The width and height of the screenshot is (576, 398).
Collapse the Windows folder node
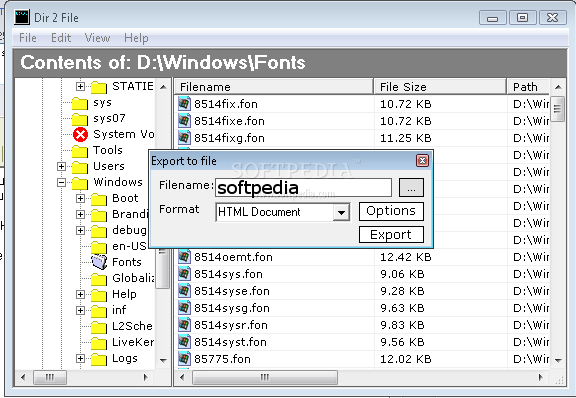tap(61, 182)
